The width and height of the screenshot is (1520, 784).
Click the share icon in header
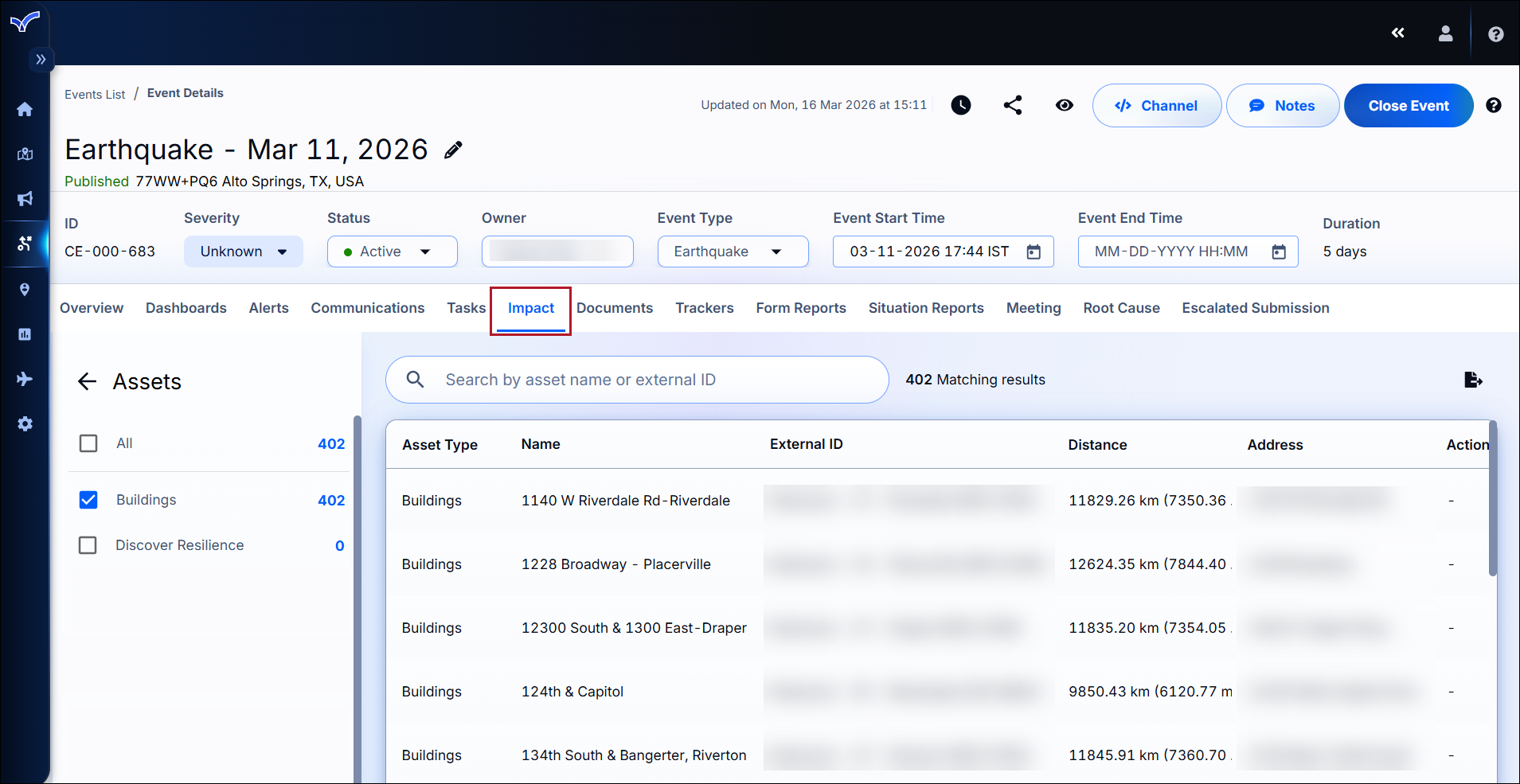tap(1013, 105)
